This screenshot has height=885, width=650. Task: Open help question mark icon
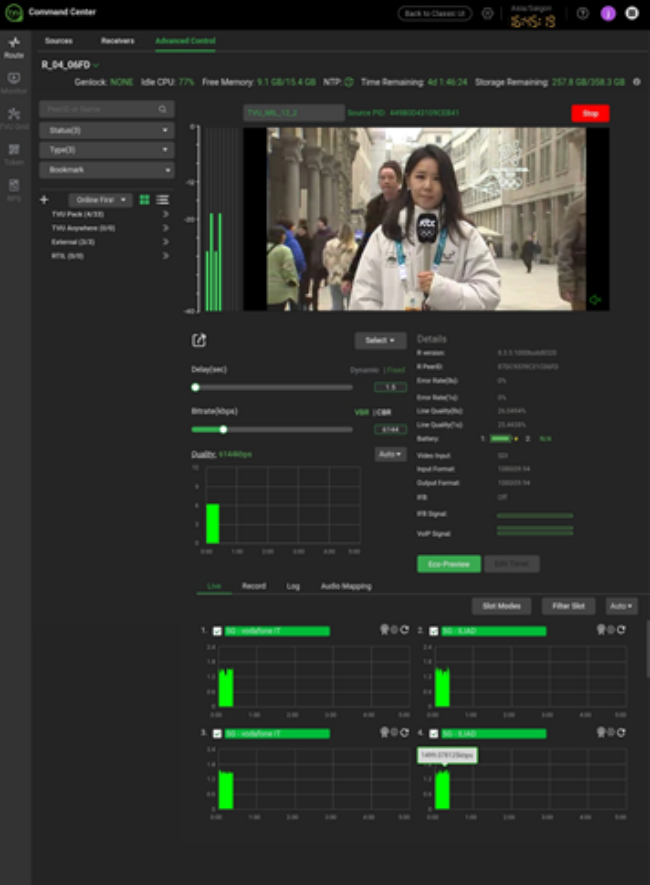point(583,14)
